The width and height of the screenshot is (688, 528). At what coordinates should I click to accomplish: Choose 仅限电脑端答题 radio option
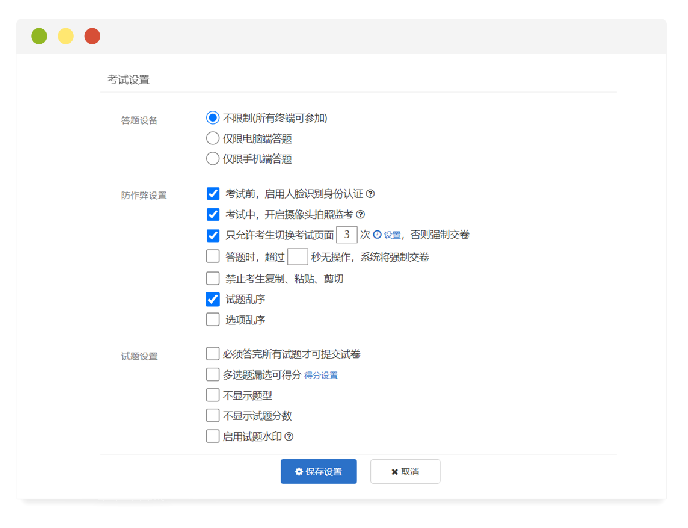[x=212, y=138]
